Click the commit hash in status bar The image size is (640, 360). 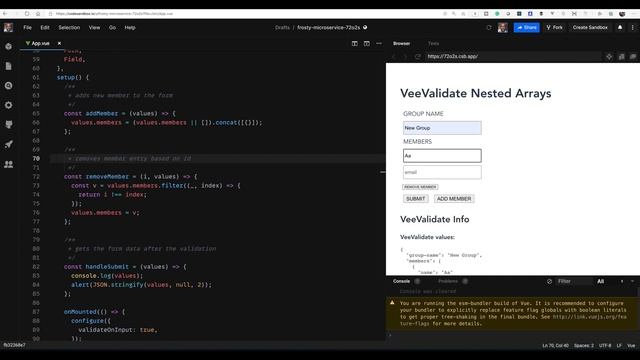tap(14, 345)
